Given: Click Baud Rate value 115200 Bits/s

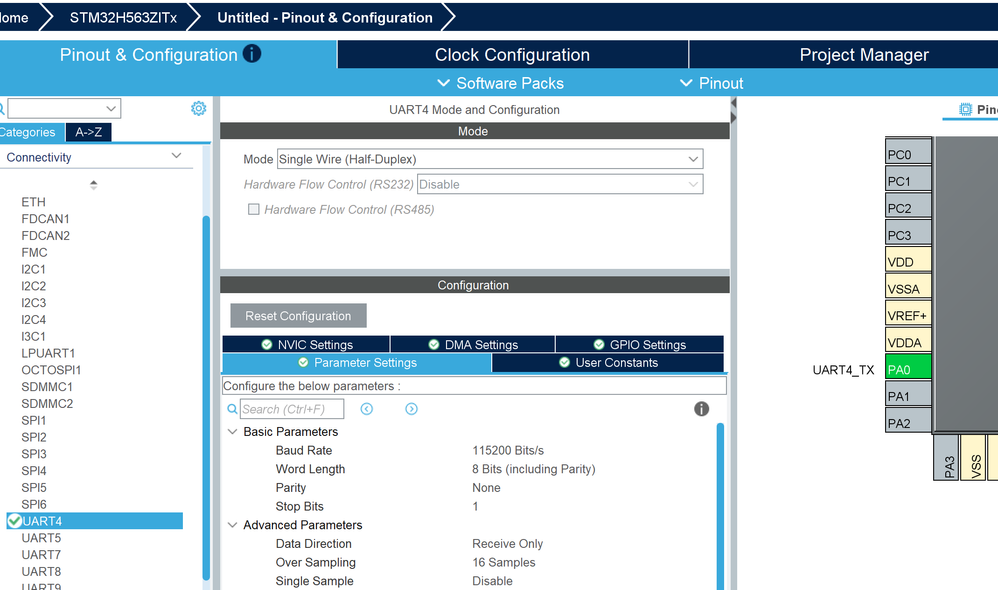Looking at the screenshot, I should pos(508,451).
